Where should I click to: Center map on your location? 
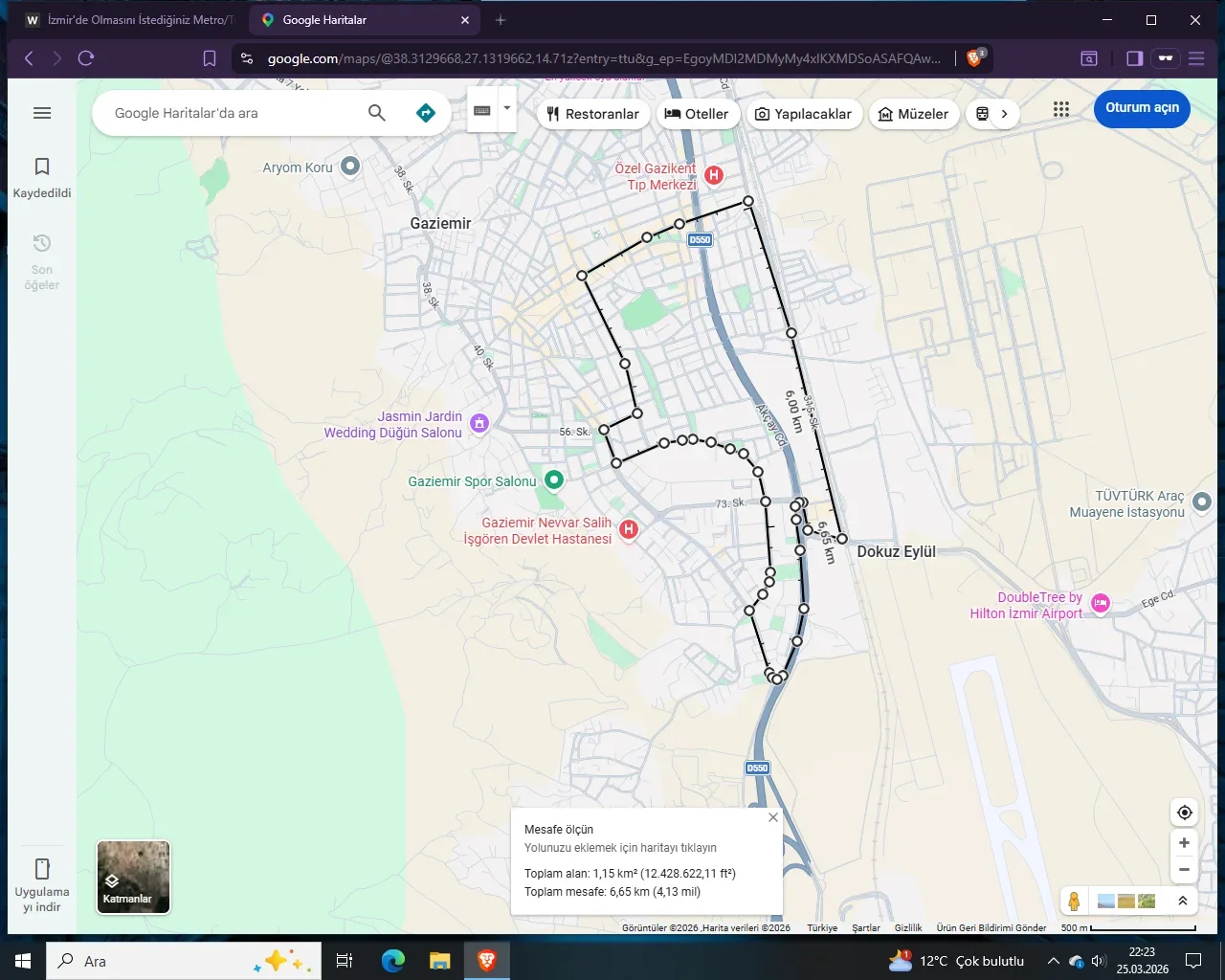click(1184, 813)
